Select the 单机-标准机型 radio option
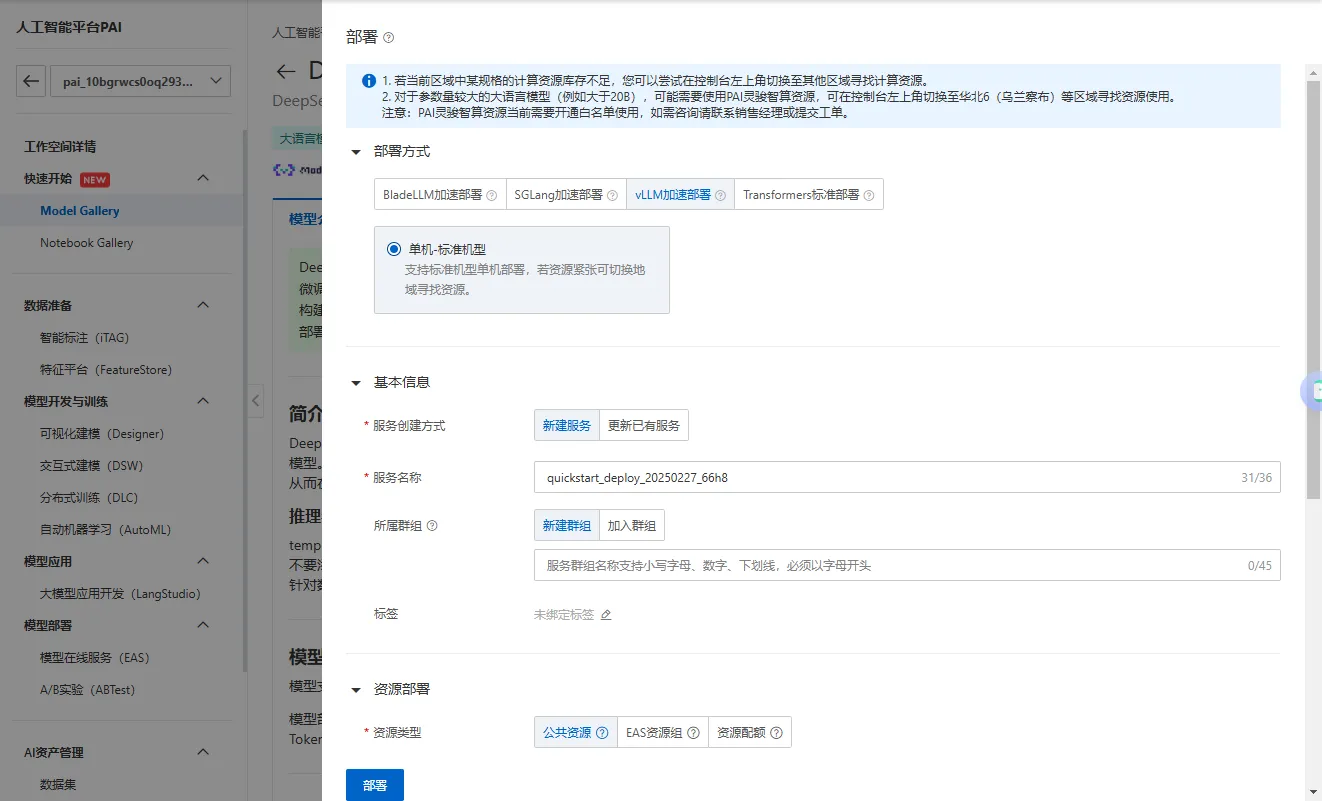 tap(394, 249)
